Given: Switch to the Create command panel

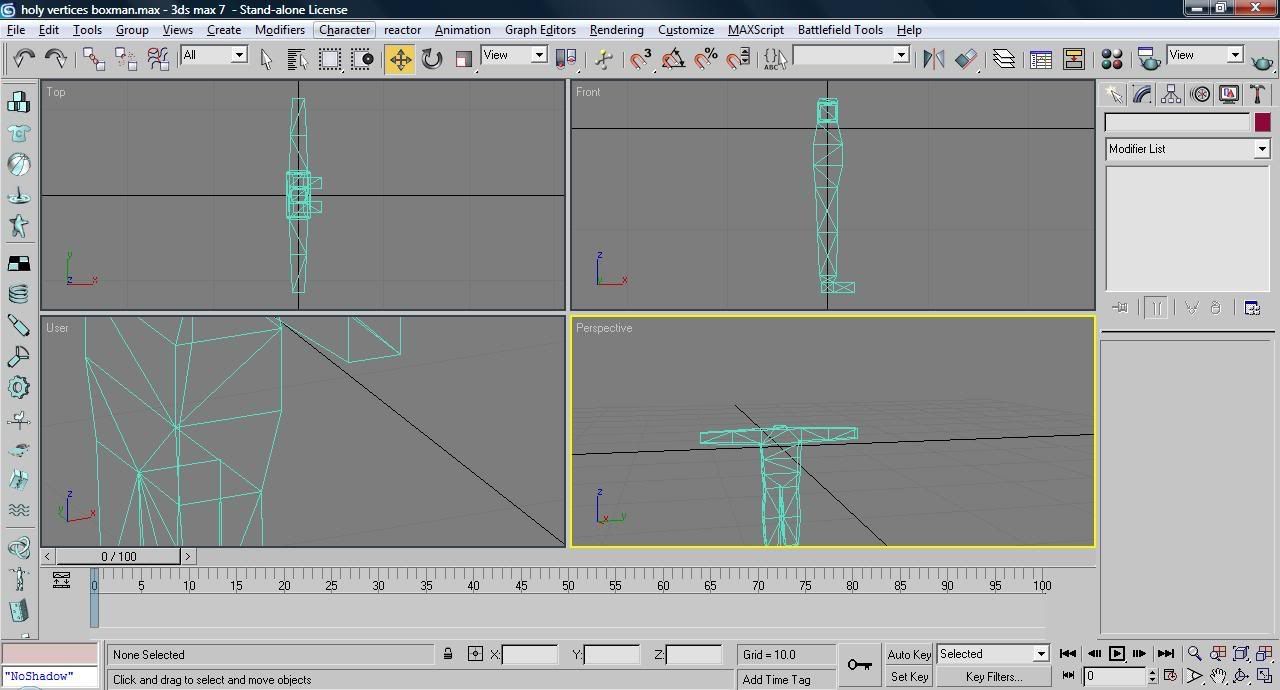Looking at the screenshot, I should 1113,94.
